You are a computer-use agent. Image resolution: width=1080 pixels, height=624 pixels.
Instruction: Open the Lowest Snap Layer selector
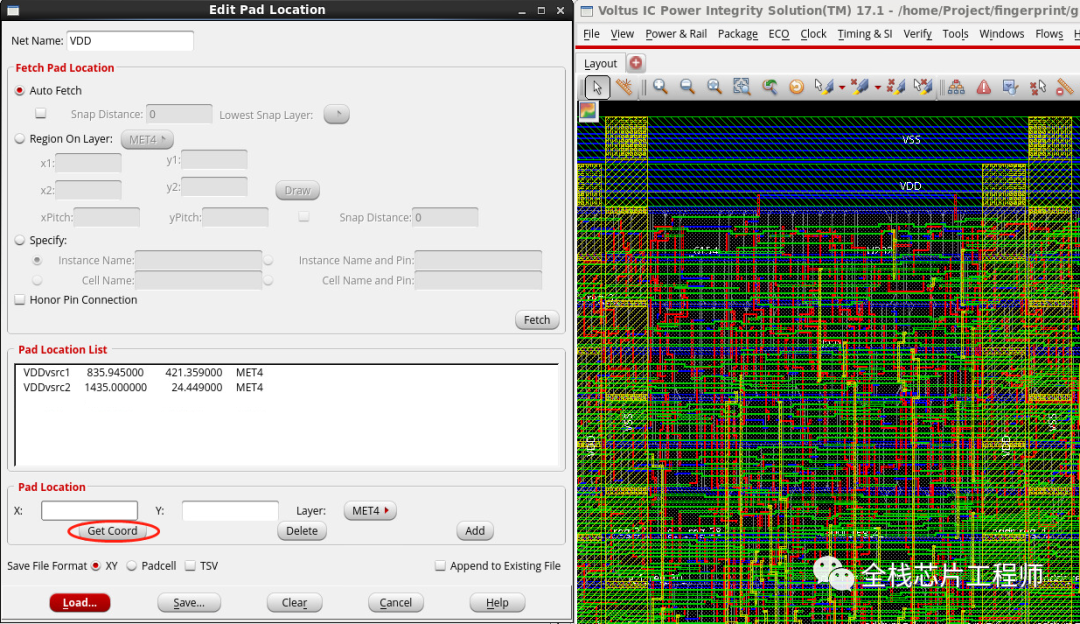pos(336,114)
